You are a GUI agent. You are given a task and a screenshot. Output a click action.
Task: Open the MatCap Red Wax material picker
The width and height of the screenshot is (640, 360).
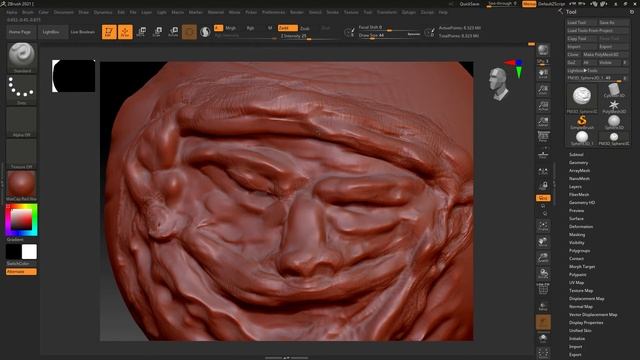click(22, 186)
